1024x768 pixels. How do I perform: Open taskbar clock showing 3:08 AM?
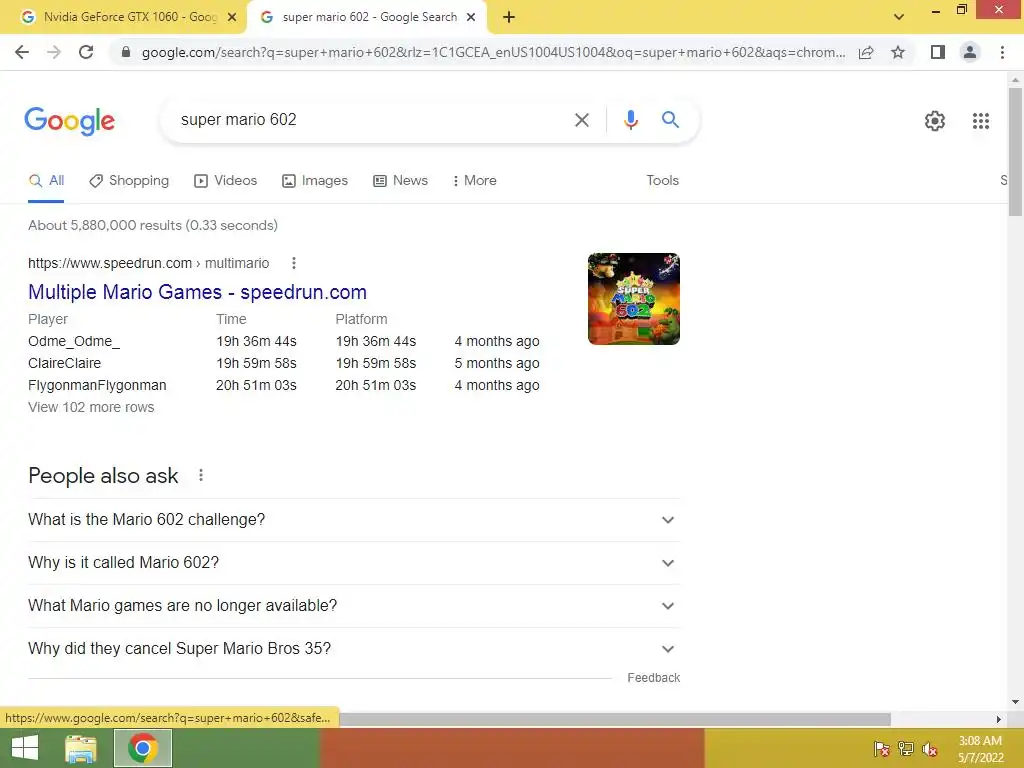coord(980,749)
